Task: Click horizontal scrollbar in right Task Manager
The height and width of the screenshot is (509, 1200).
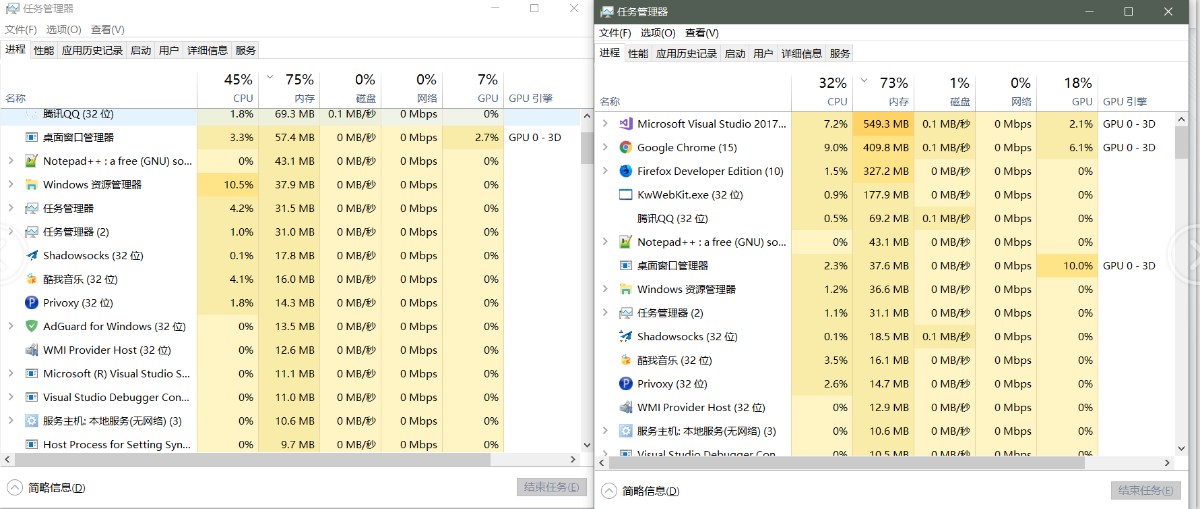Action: (x=846, y=464)
